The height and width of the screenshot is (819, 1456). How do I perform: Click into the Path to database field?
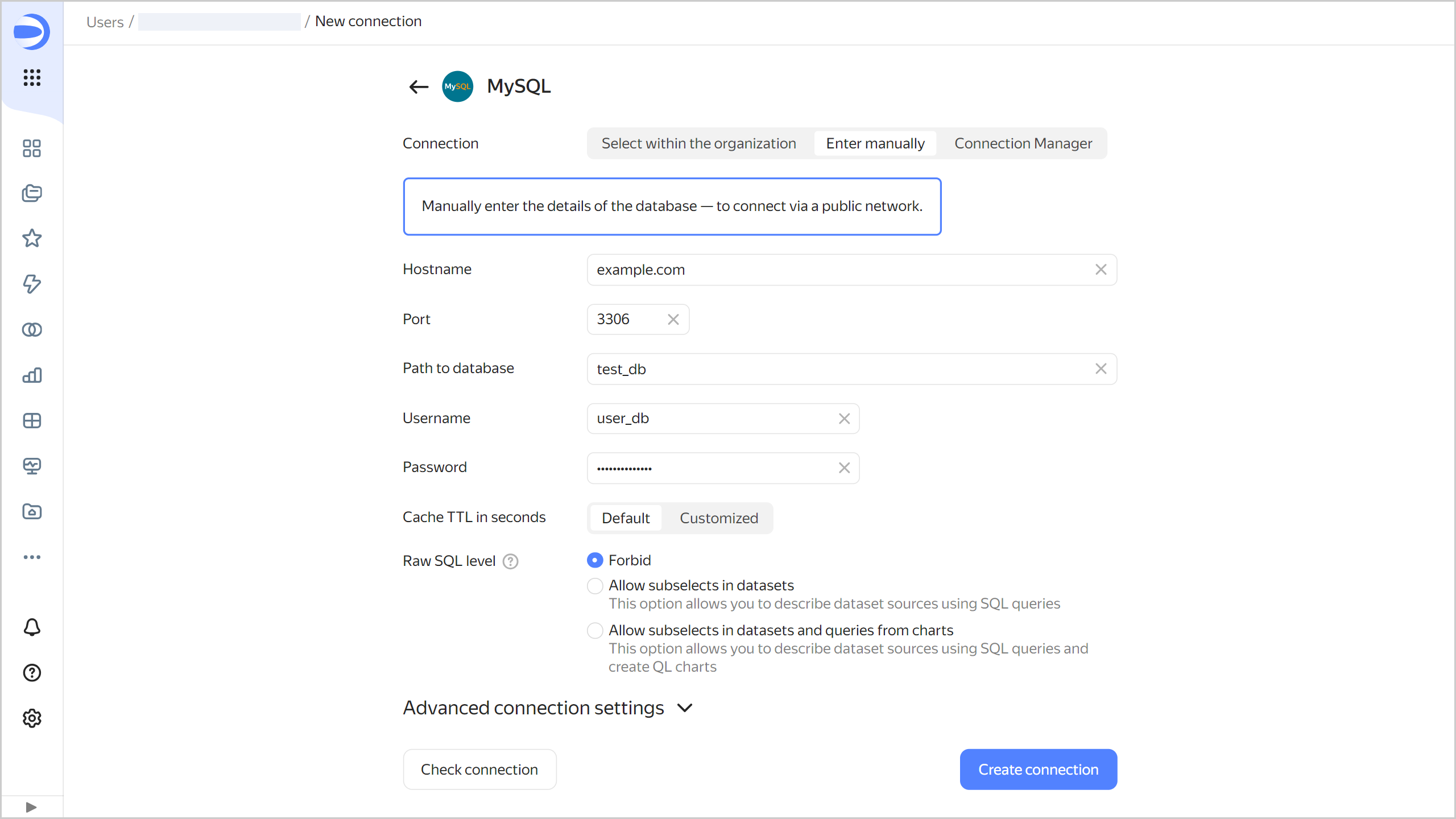[836, 369]
